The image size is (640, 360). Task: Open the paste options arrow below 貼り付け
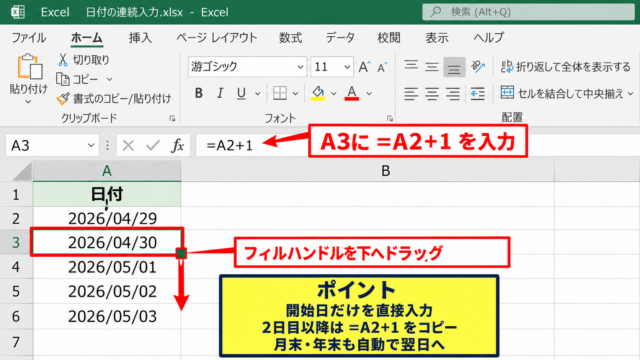(28, 102)
